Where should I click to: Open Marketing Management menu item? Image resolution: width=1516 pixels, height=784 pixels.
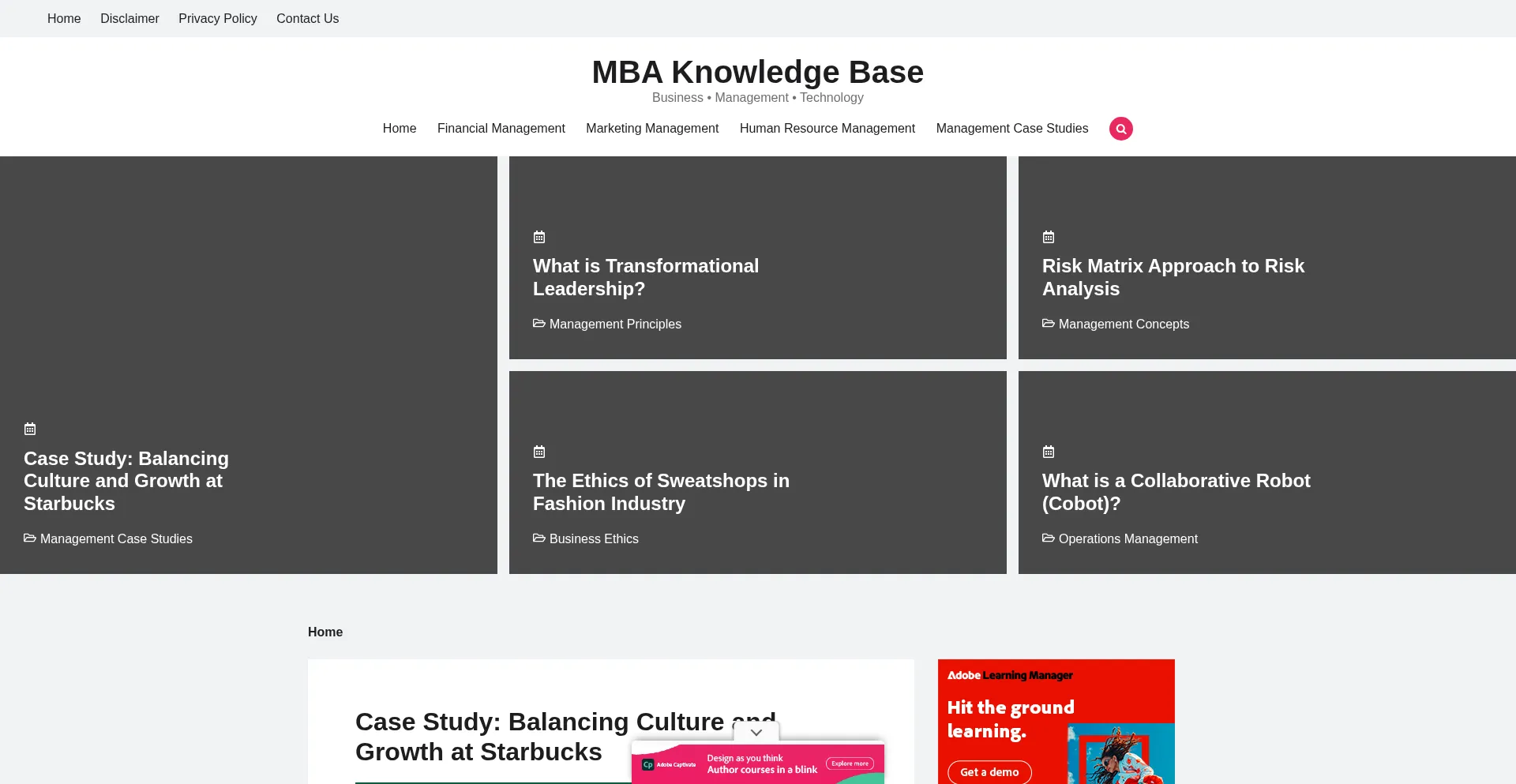pyautogui.click(x=651, y=128)
